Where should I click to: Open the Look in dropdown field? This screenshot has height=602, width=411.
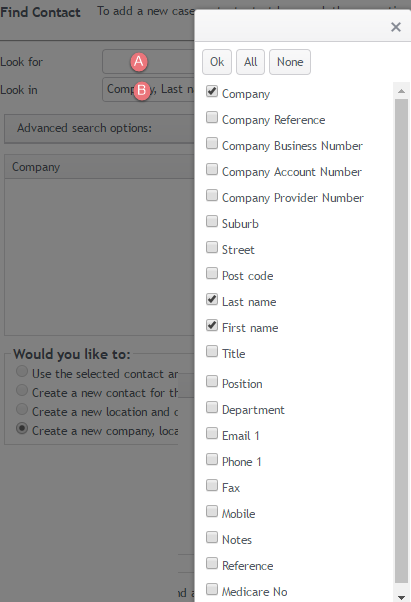click(148, 89)
